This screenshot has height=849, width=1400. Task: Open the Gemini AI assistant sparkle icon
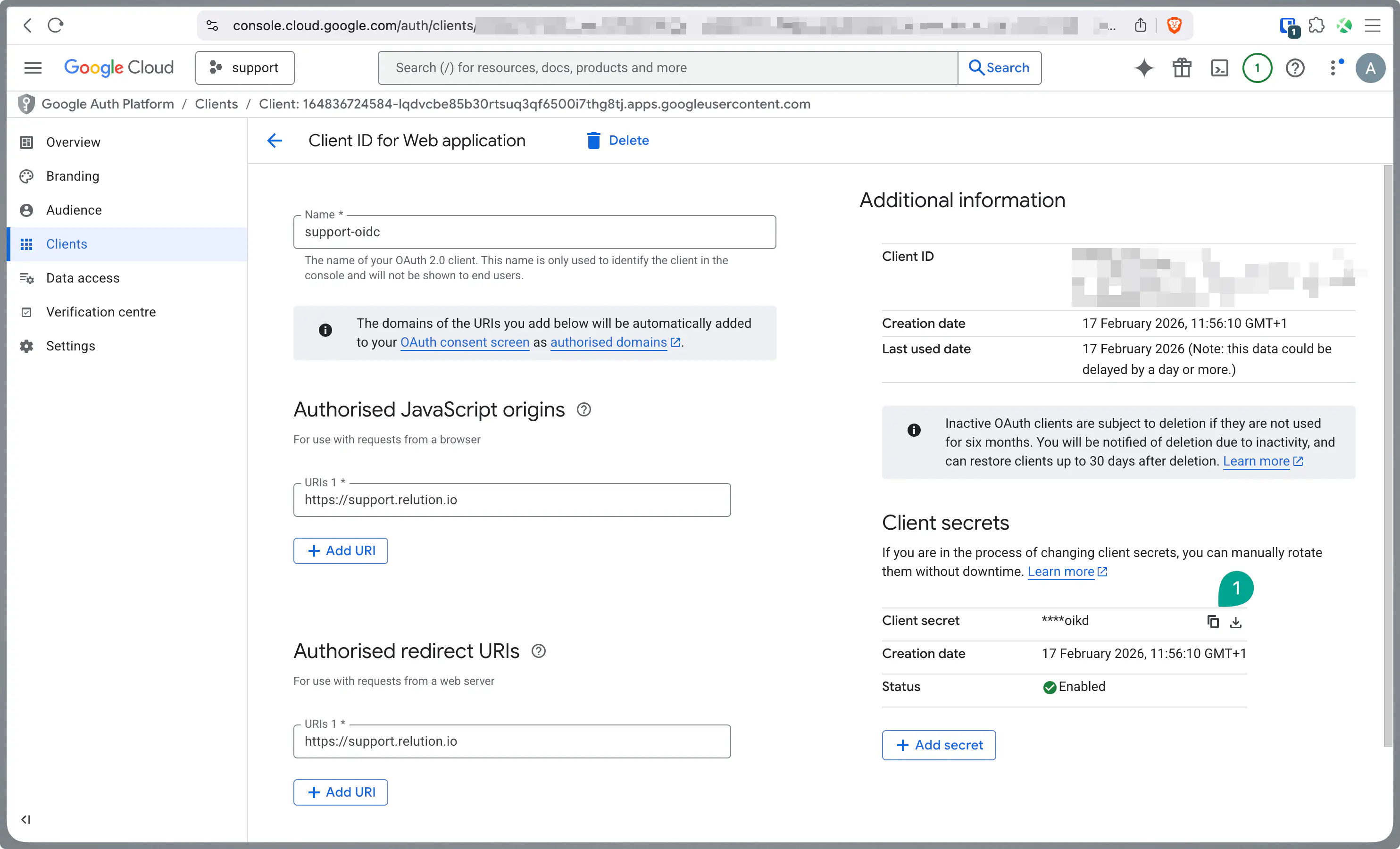click(1144, 67)
